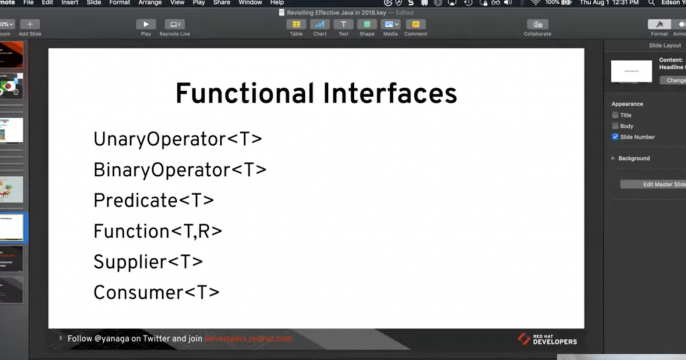Select the slide layout thumbnail preview
Image resolution: width=686 pixels, height=360 pixels.
631,71
